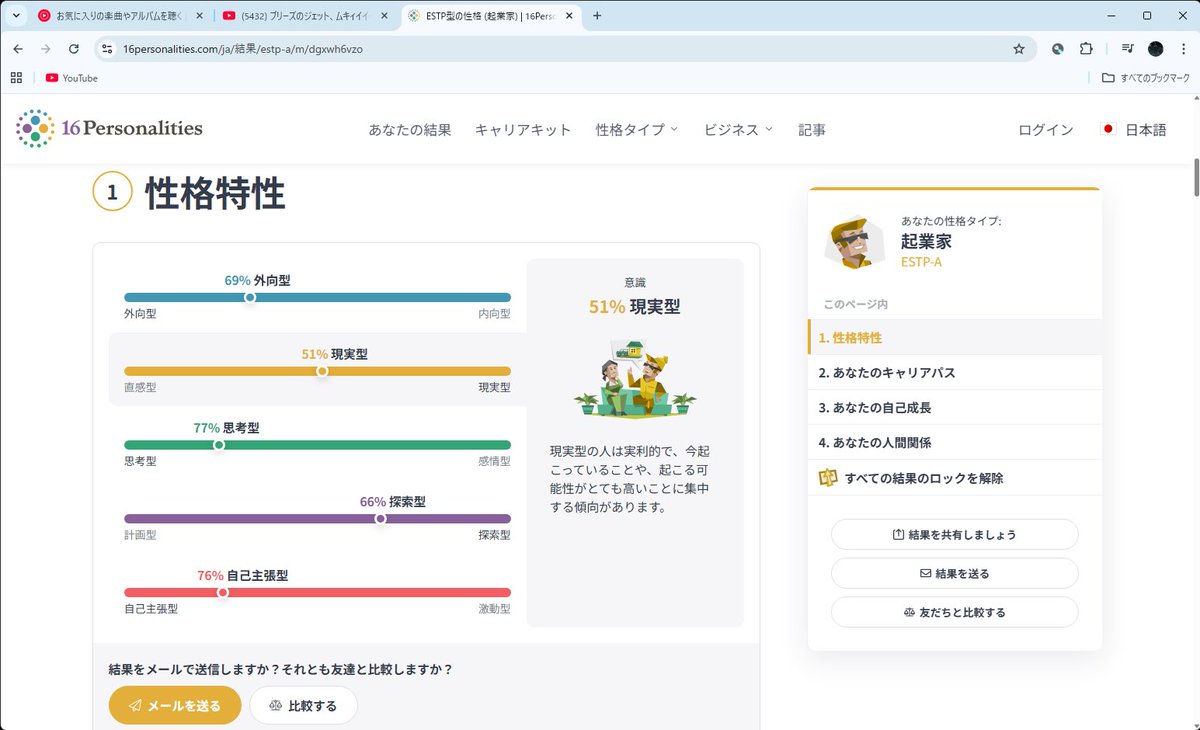The width and height of the screenshot is (1200, 730).
Task: Click the unlock icon beside すべての結果のロックを解除
Action: coord(830,478)
